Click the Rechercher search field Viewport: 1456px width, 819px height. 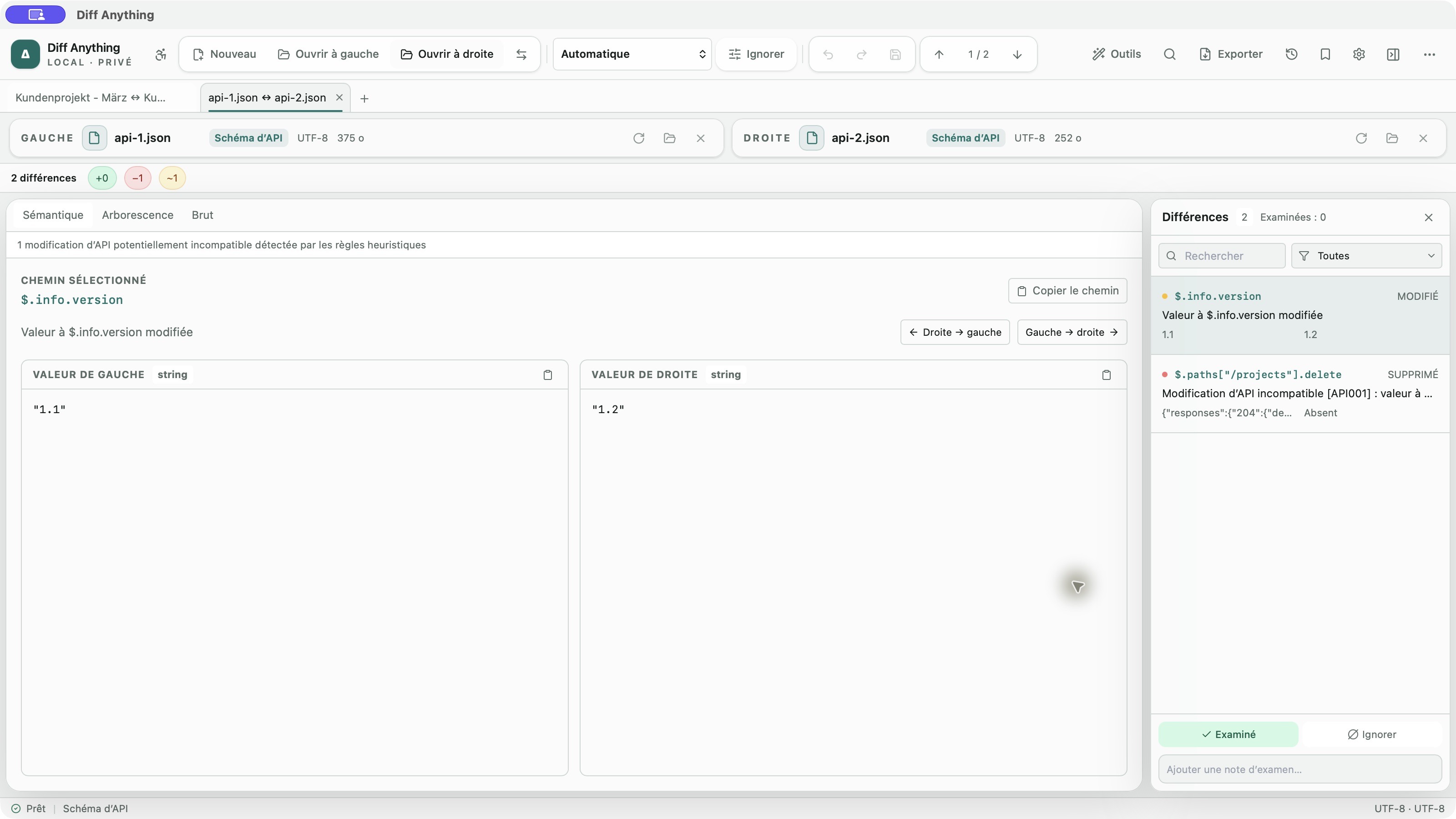click(x=1222, y=256)
